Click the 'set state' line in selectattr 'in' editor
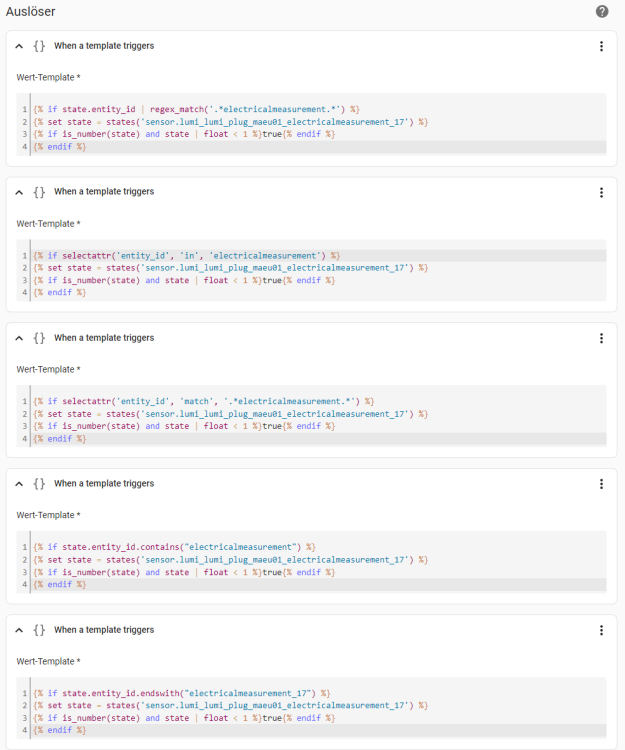Viewport: 625px width, 750px height. 230,268
